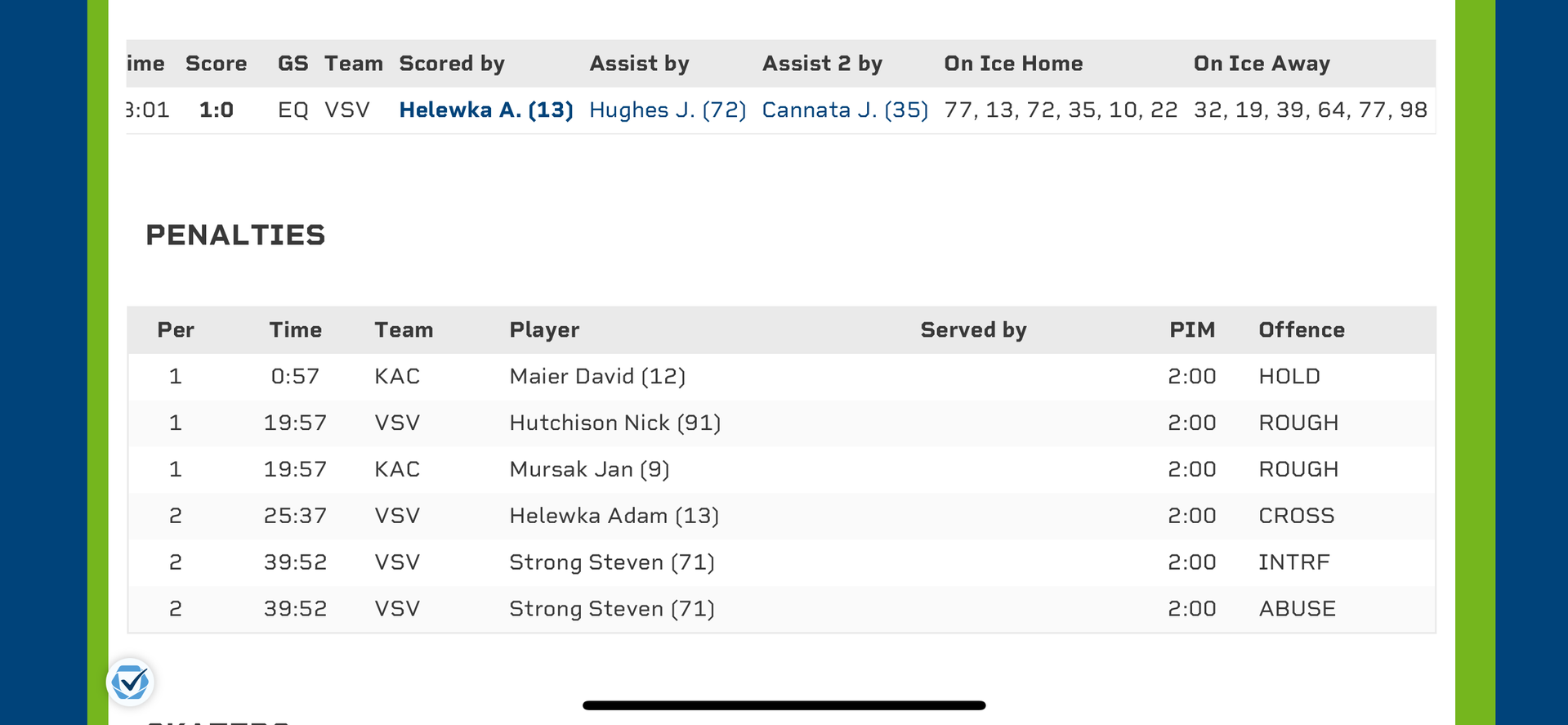This screenshot has width=1568, height=725.
Task: Open Helewka A. (13) scorer link
Action: click(x=485, y=110)
